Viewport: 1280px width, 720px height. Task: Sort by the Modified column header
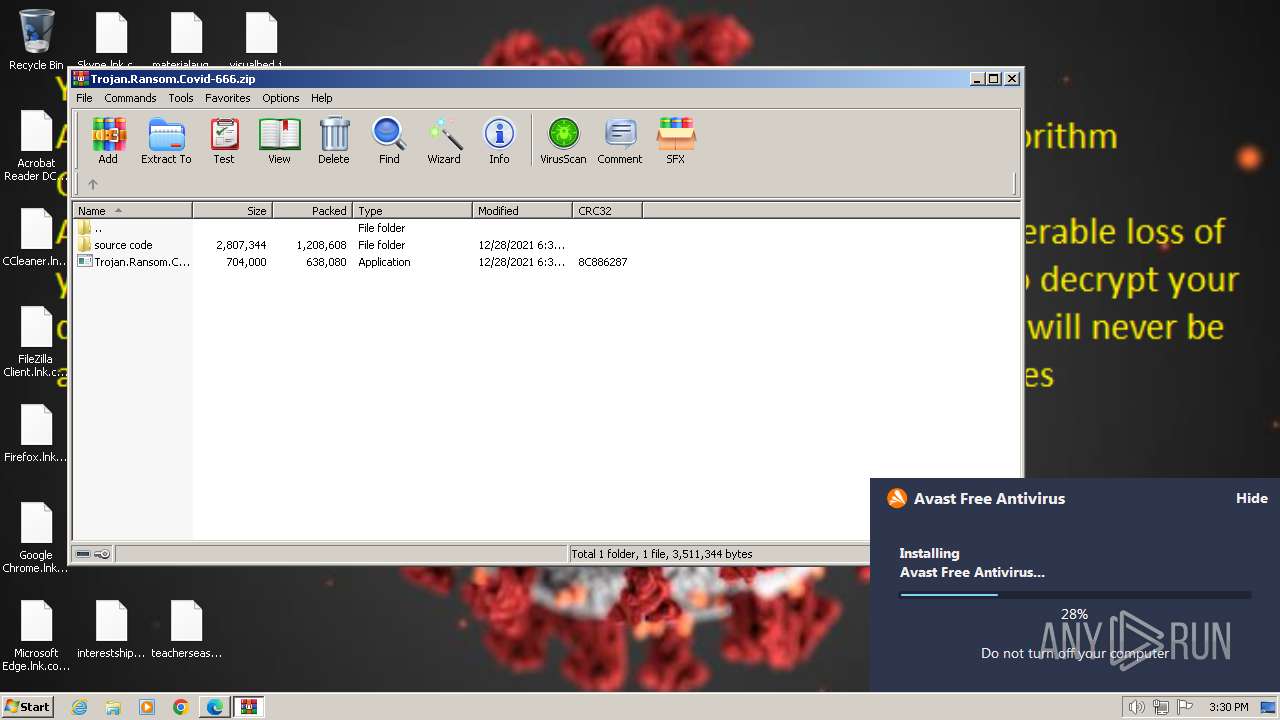pos(523,210)
